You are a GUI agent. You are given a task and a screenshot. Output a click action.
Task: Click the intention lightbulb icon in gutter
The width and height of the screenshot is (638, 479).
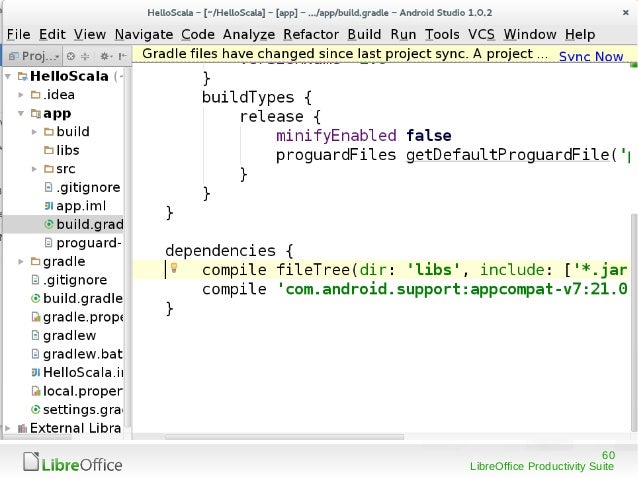tap(174, 268)
